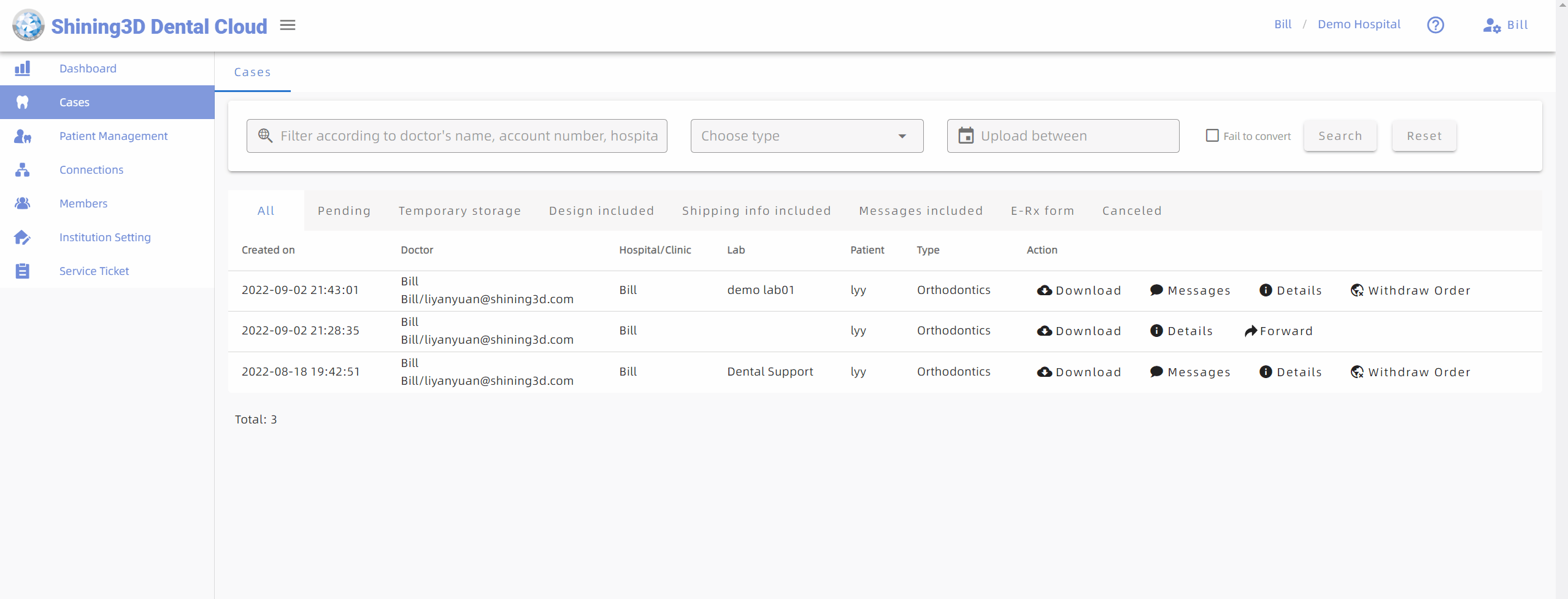Download the 2022-09-02 21:43:01 case
This screenshot has width=1568, height=599.
tap(1079, 290)
